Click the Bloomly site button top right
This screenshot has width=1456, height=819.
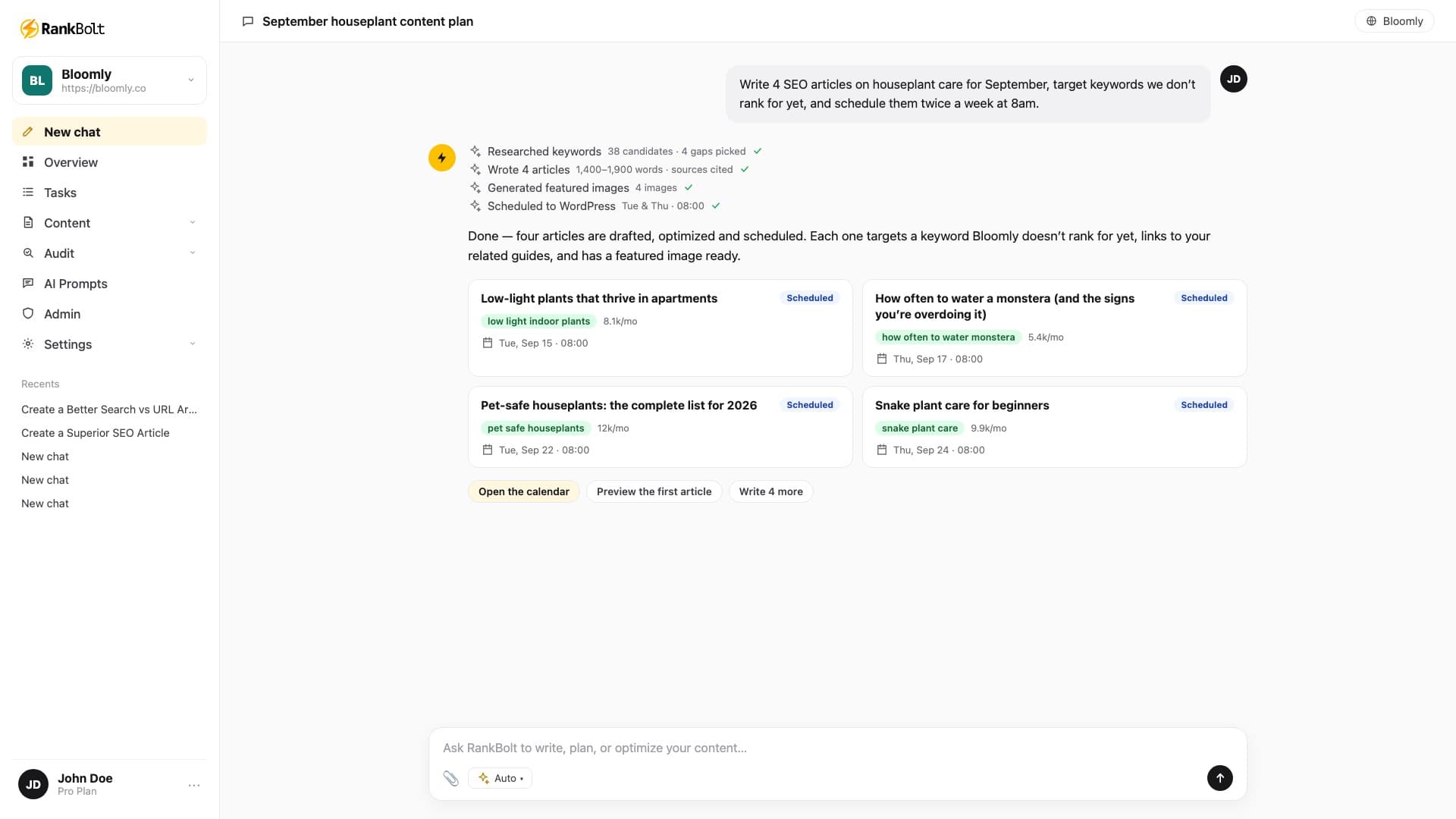tap(1394, 21)
